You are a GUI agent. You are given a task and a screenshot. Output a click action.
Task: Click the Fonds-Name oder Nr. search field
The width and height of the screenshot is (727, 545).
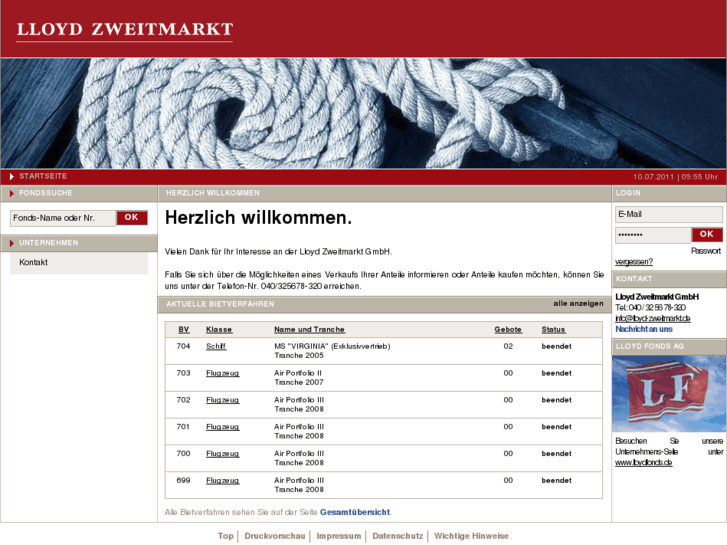63,218
